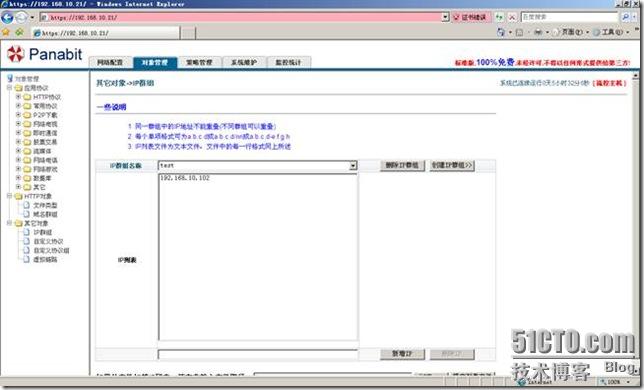Click the address bar URL field

click(240, 17)
